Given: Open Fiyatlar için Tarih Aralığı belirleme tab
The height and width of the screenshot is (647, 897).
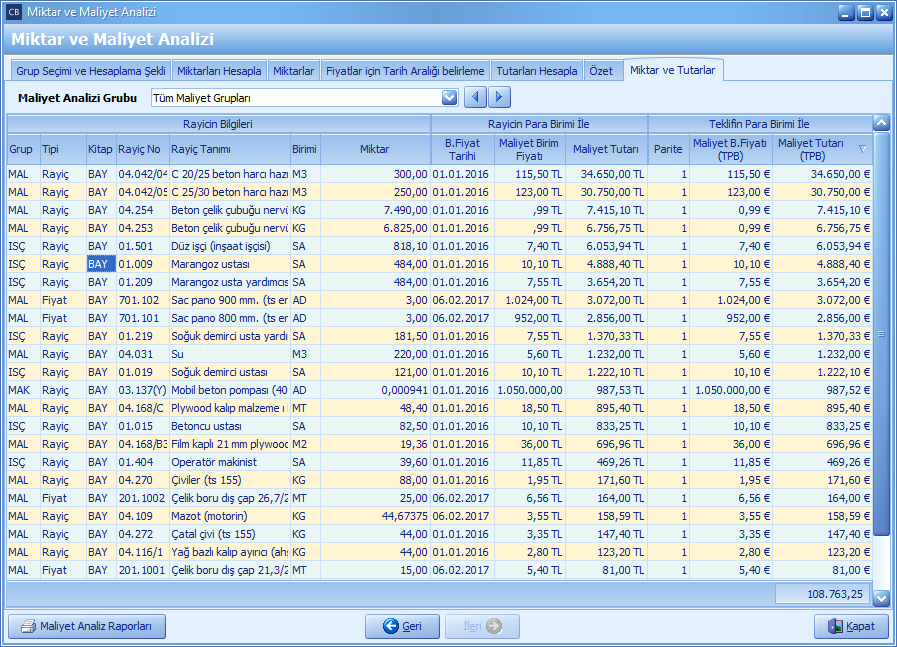Looking at the screenshot, I should 405,71.
